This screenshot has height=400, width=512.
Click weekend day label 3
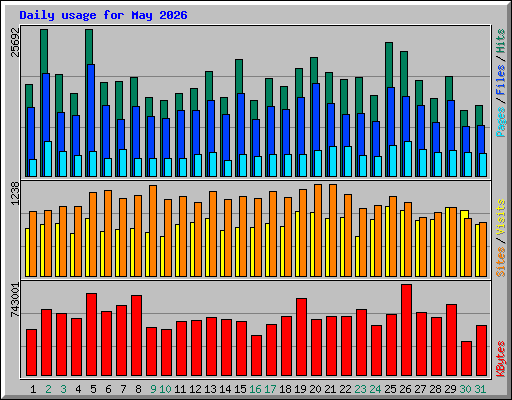click(x=63, y=389)
